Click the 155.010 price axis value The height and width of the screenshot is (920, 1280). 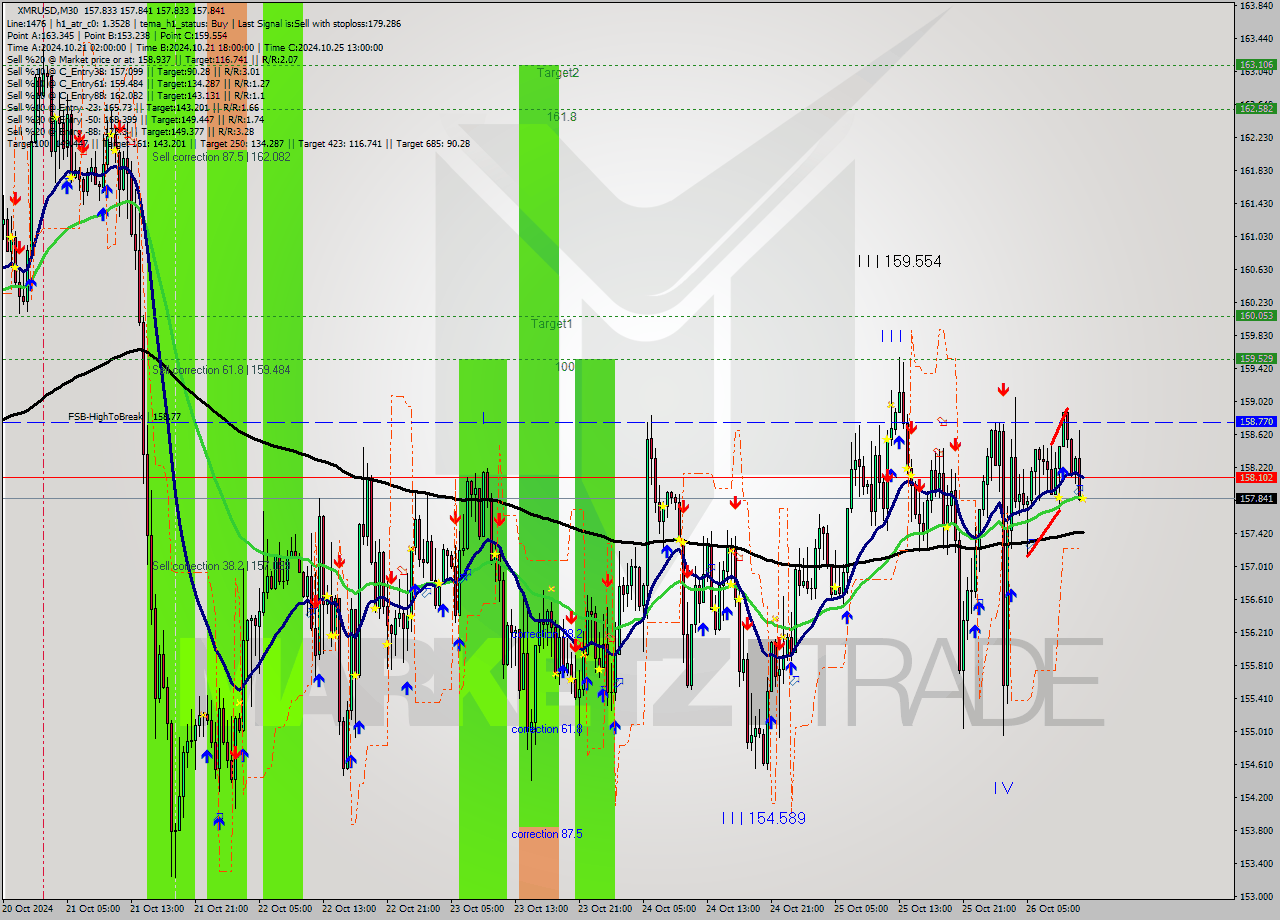[1256, 731]
